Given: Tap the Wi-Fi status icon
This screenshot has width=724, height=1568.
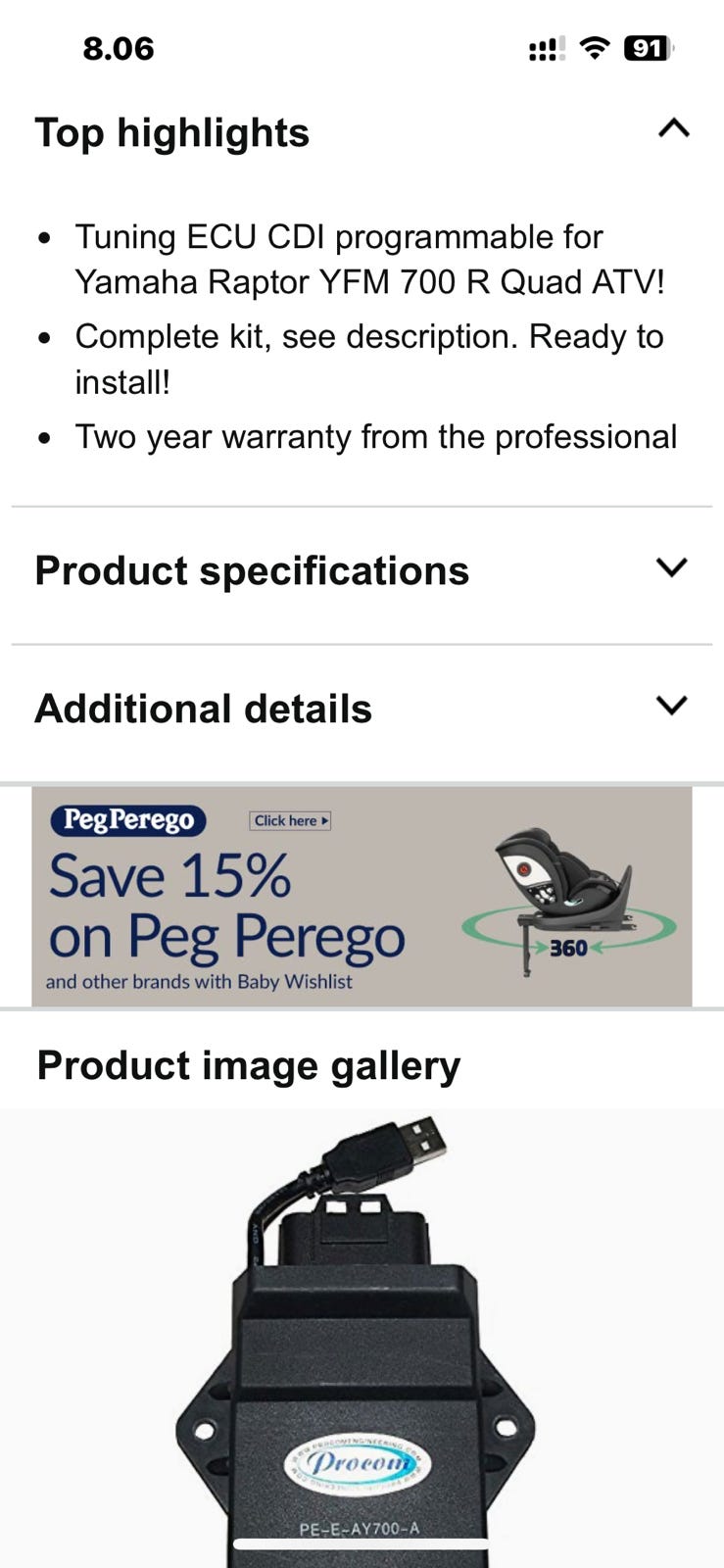Looking at the screenshot, I should [x=594, y=48].
